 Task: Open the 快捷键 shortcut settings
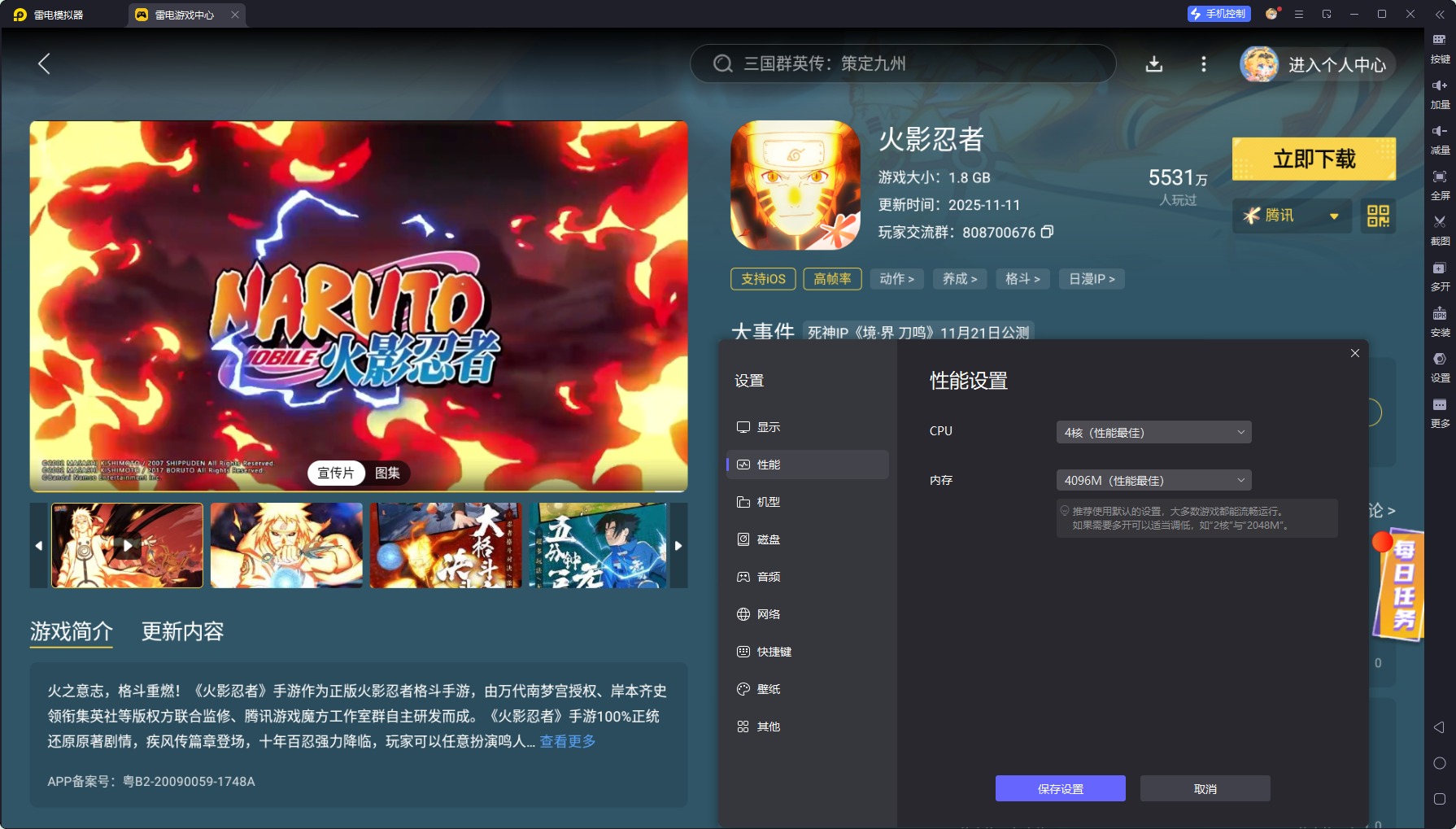coord(808,652)
